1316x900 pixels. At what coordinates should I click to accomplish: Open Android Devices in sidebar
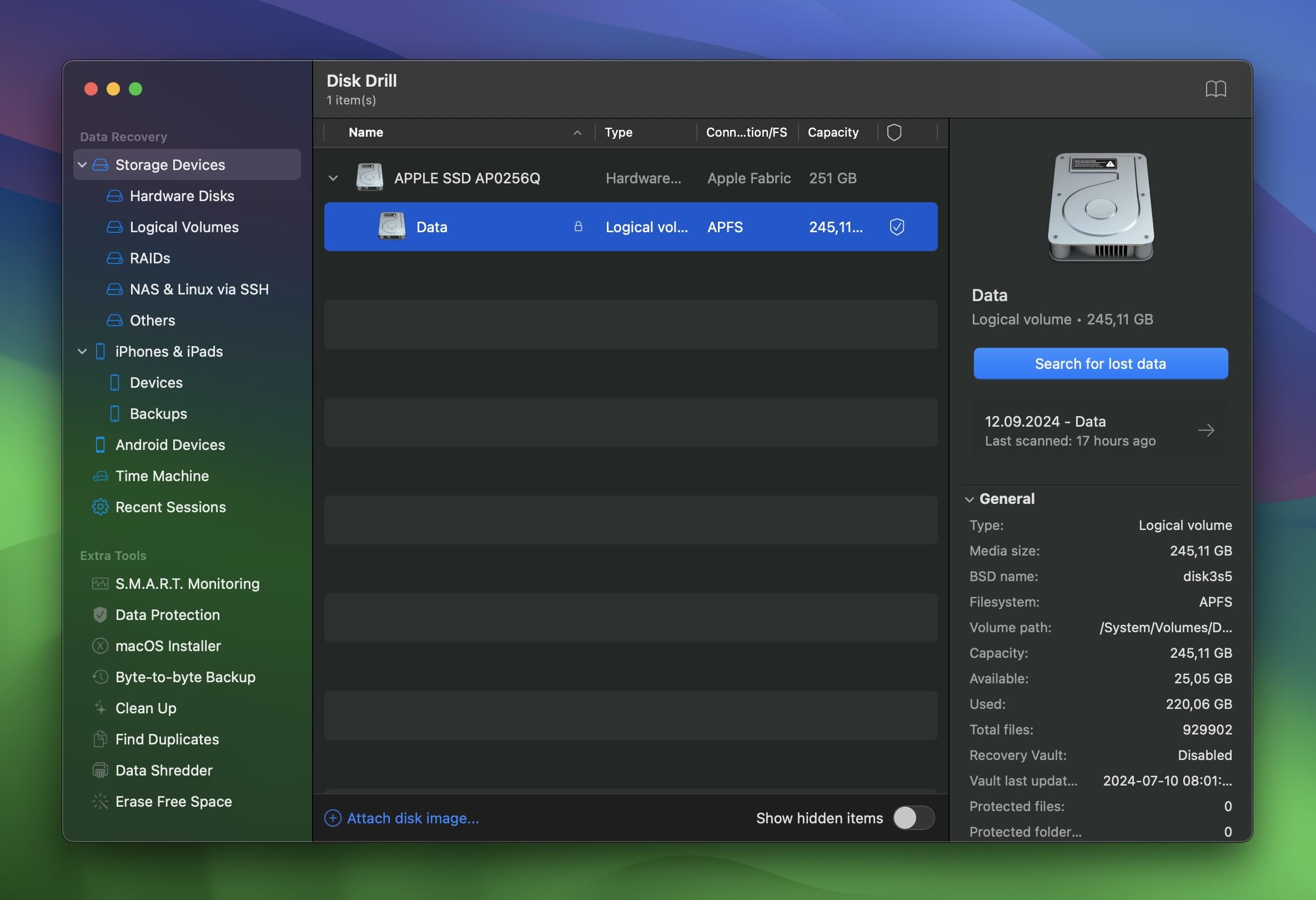pyautogui.click(x=170, y=445)
